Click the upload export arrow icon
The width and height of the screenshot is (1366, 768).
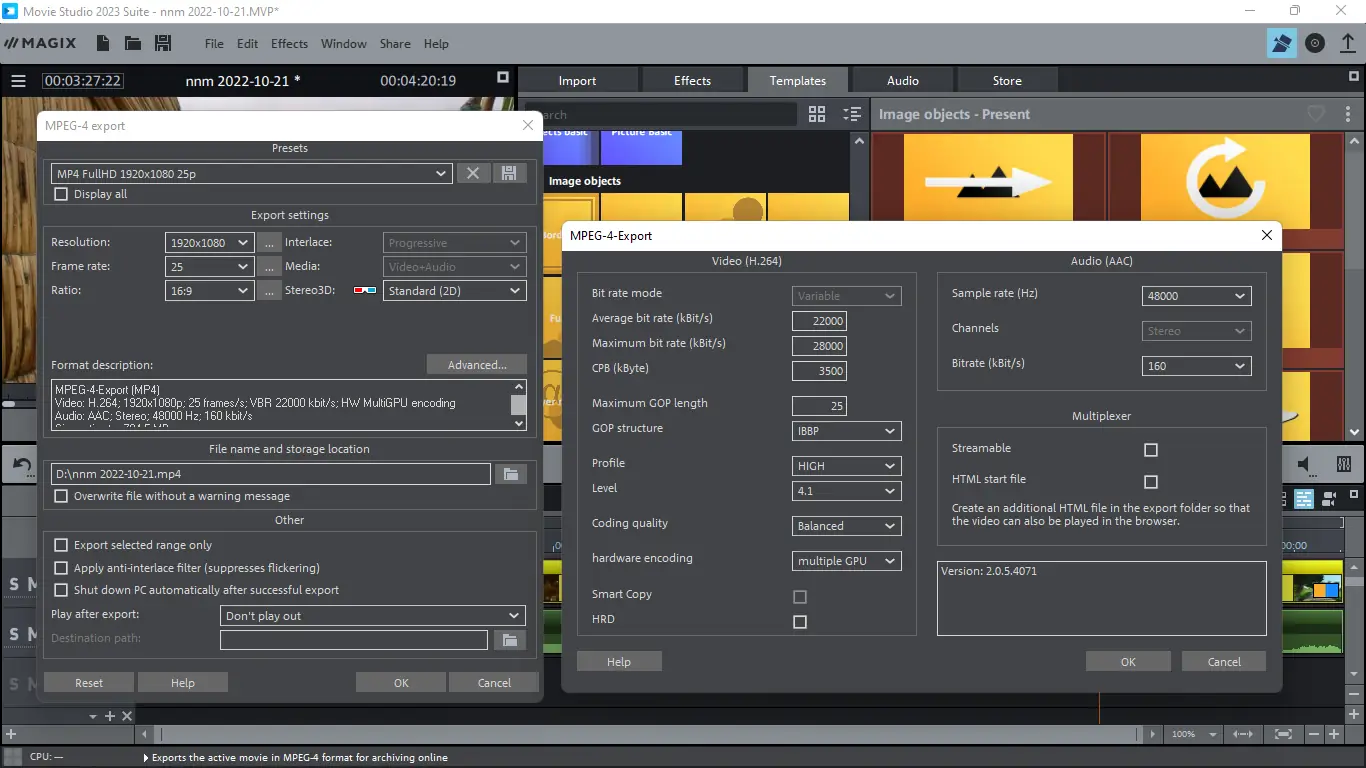[1347, 43]
